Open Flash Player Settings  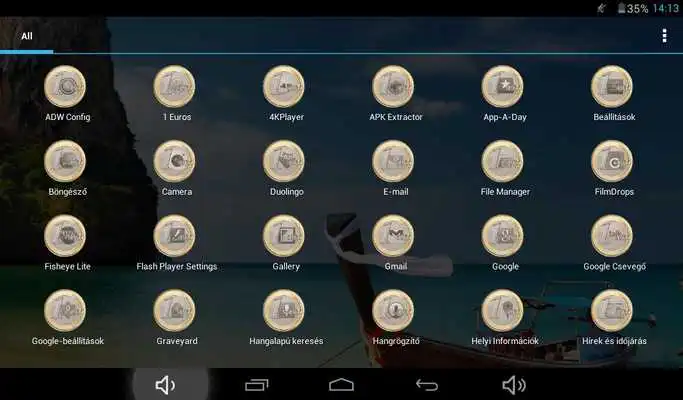[175, 236]
